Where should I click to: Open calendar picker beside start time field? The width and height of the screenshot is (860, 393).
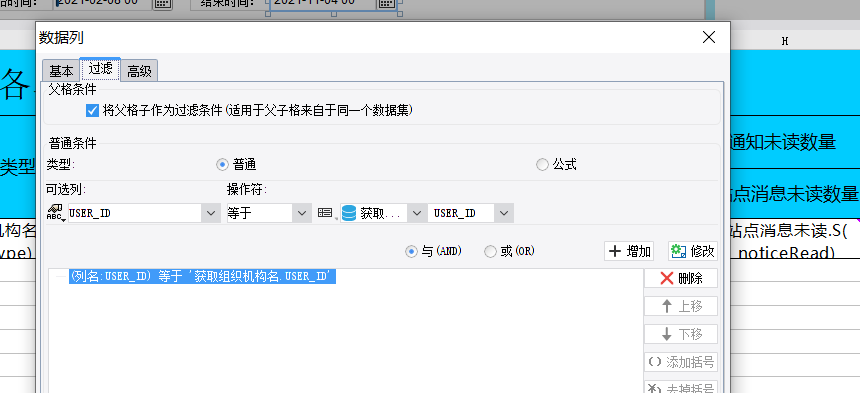click(162, 3)
